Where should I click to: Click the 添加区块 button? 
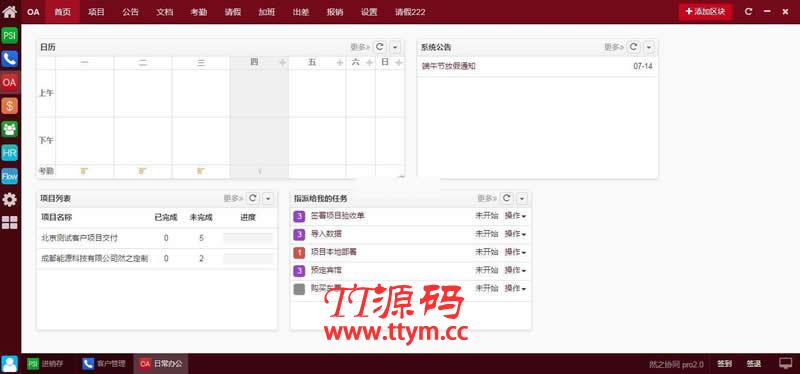coord(705,12)
